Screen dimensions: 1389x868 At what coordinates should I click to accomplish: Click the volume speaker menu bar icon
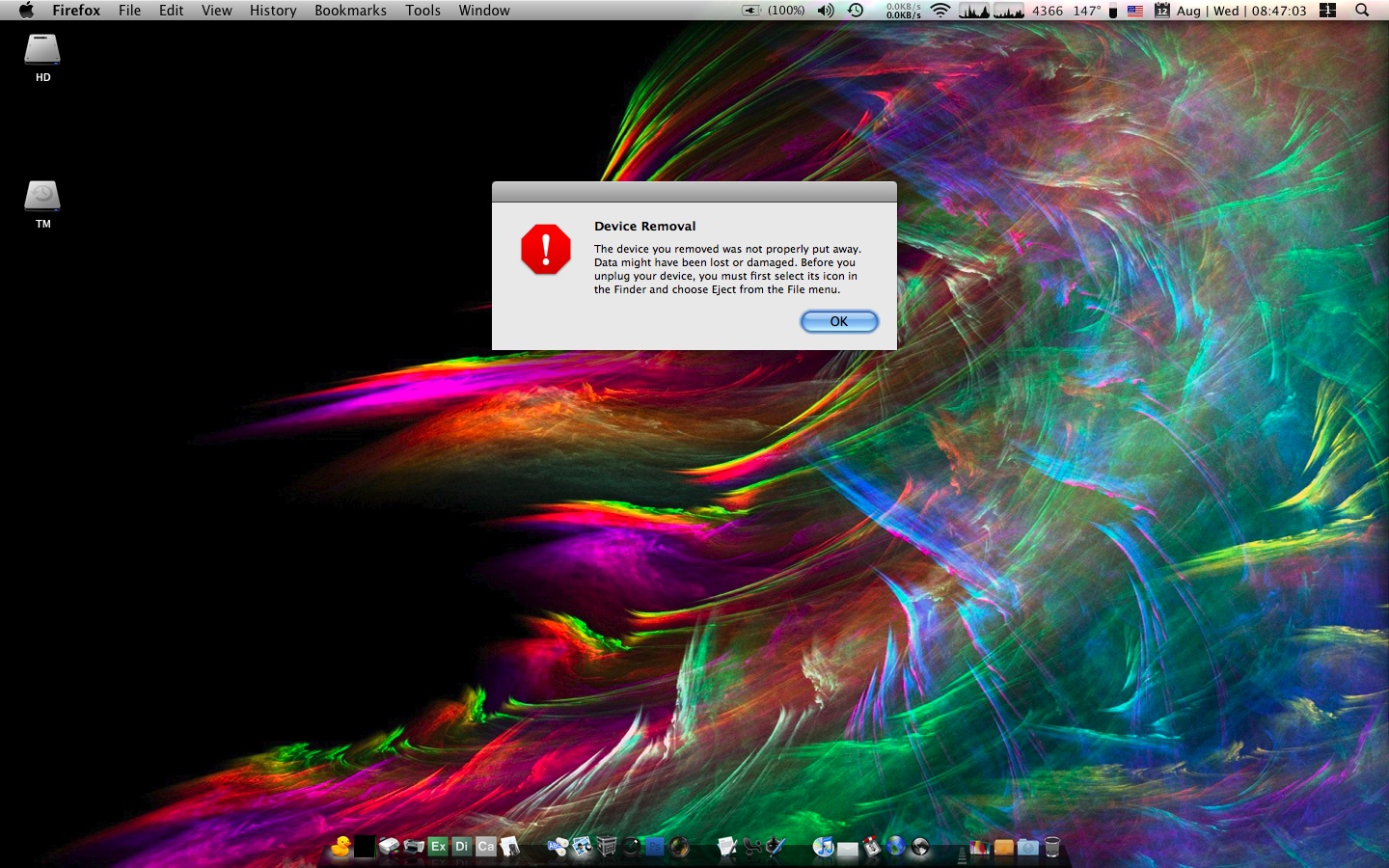pos(826,11)
